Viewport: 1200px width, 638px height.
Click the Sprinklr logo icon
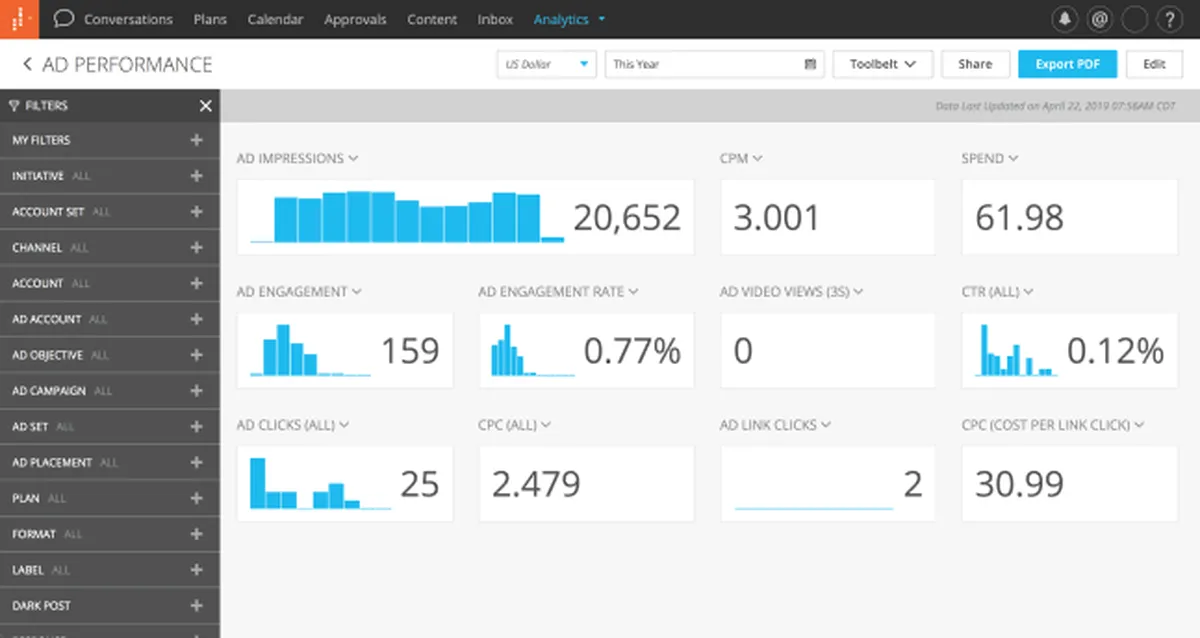click(18, 19)
